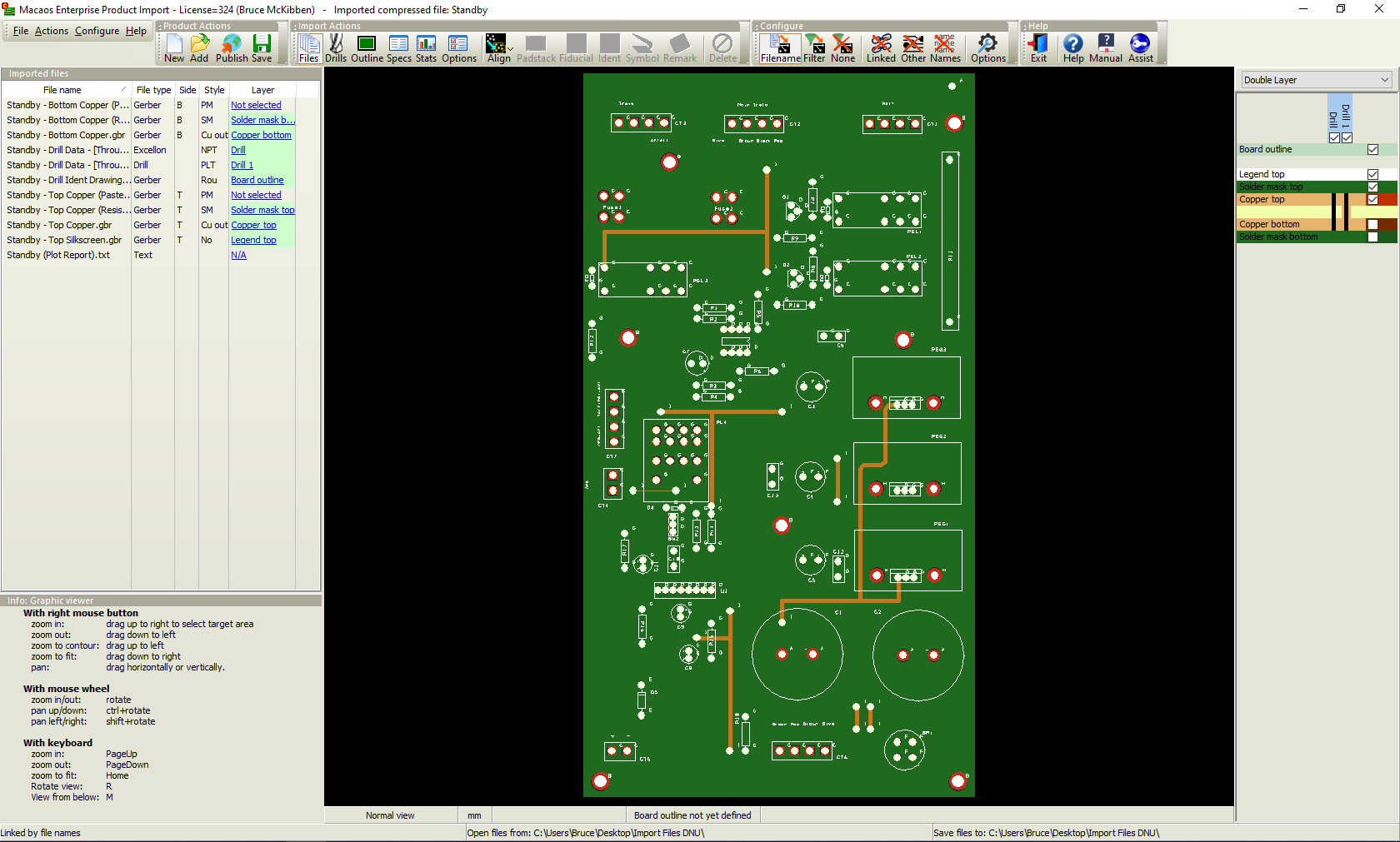Publish the product

point(232,46)
